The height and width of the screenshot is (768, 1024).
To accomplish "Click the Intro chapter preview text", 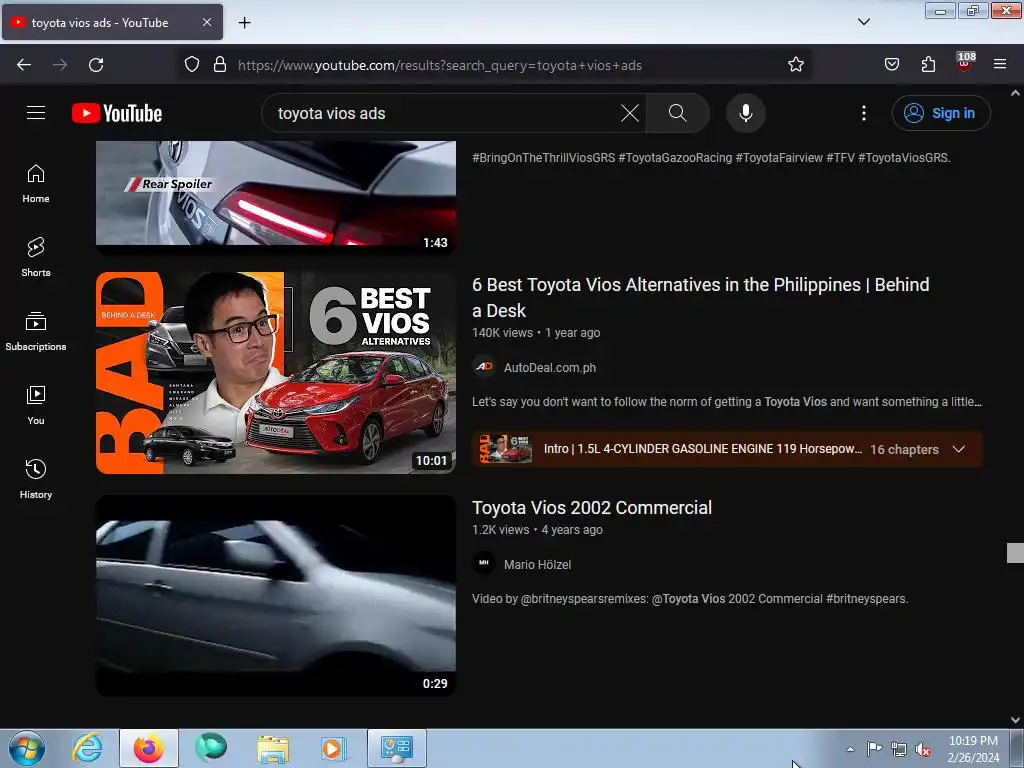I will 703,449.
